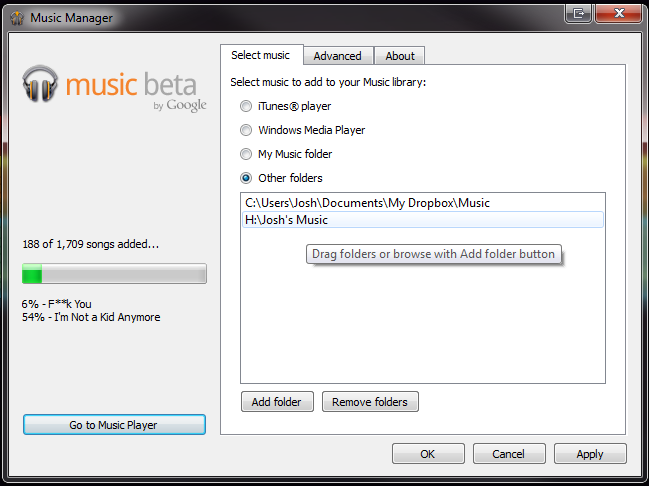Close the Music Manager window

tap(619, 13)
